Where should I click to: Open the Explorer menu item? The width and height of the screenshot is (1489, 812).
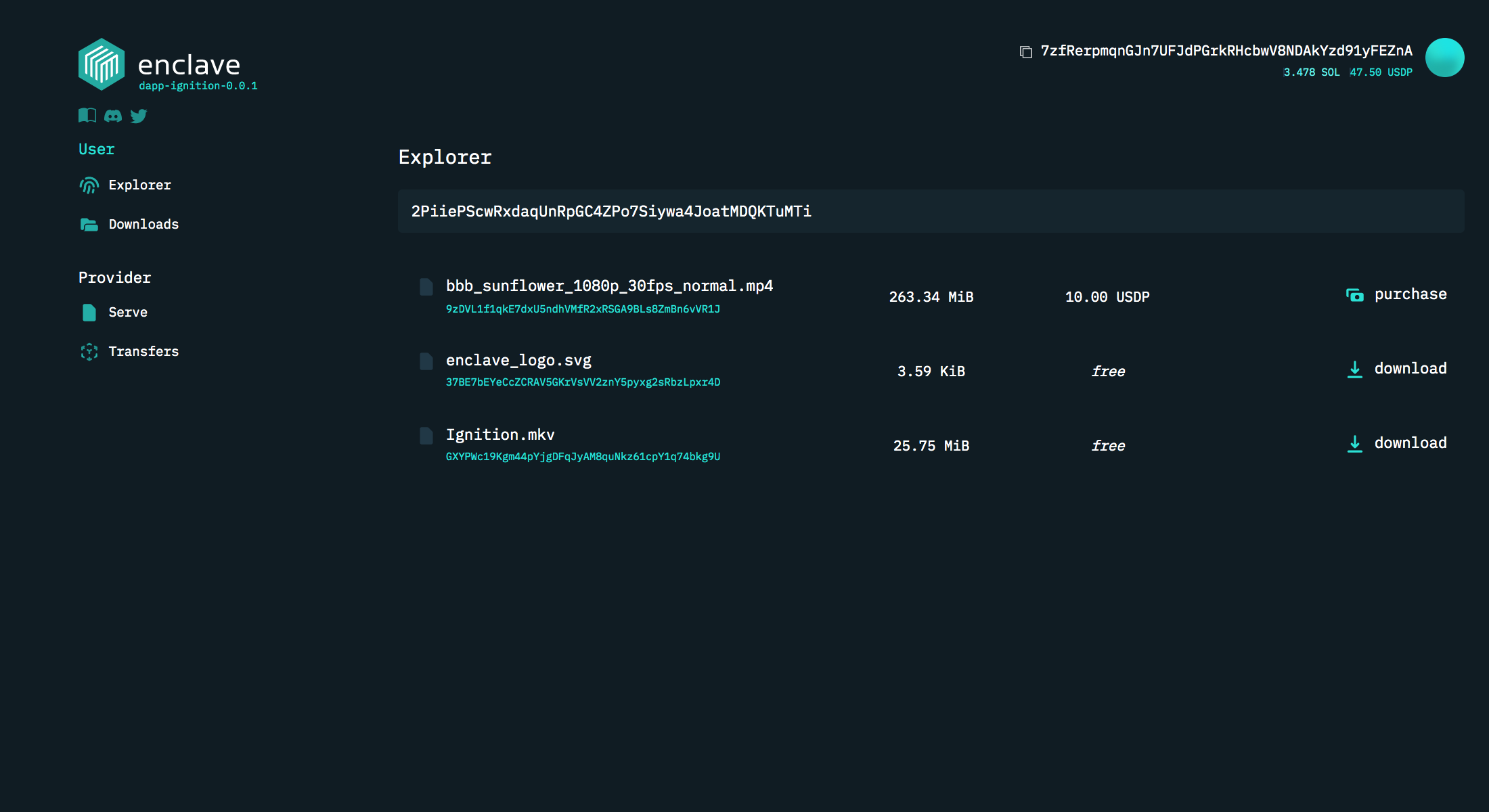click(139, 185)
